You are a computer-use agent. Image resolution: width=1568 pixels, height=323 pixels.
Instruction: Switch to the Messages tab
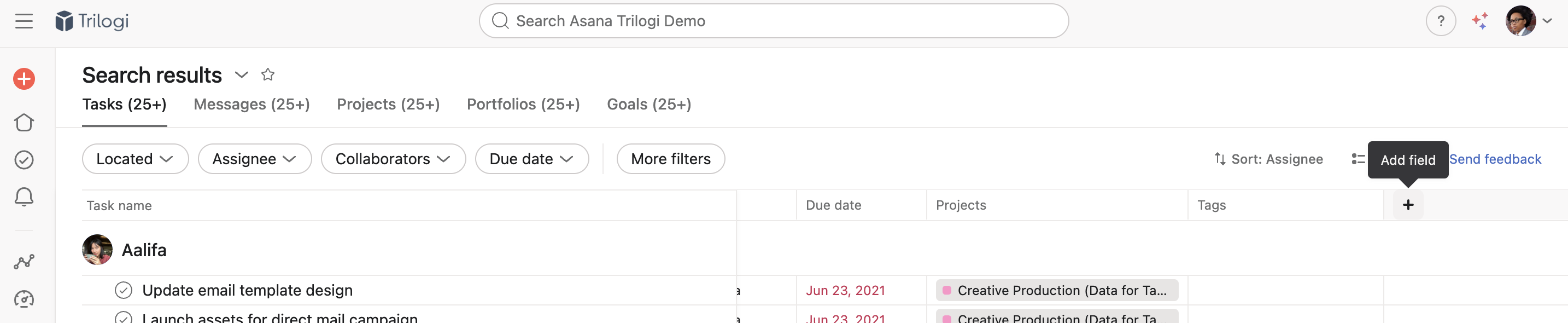[x=251, y=104]
